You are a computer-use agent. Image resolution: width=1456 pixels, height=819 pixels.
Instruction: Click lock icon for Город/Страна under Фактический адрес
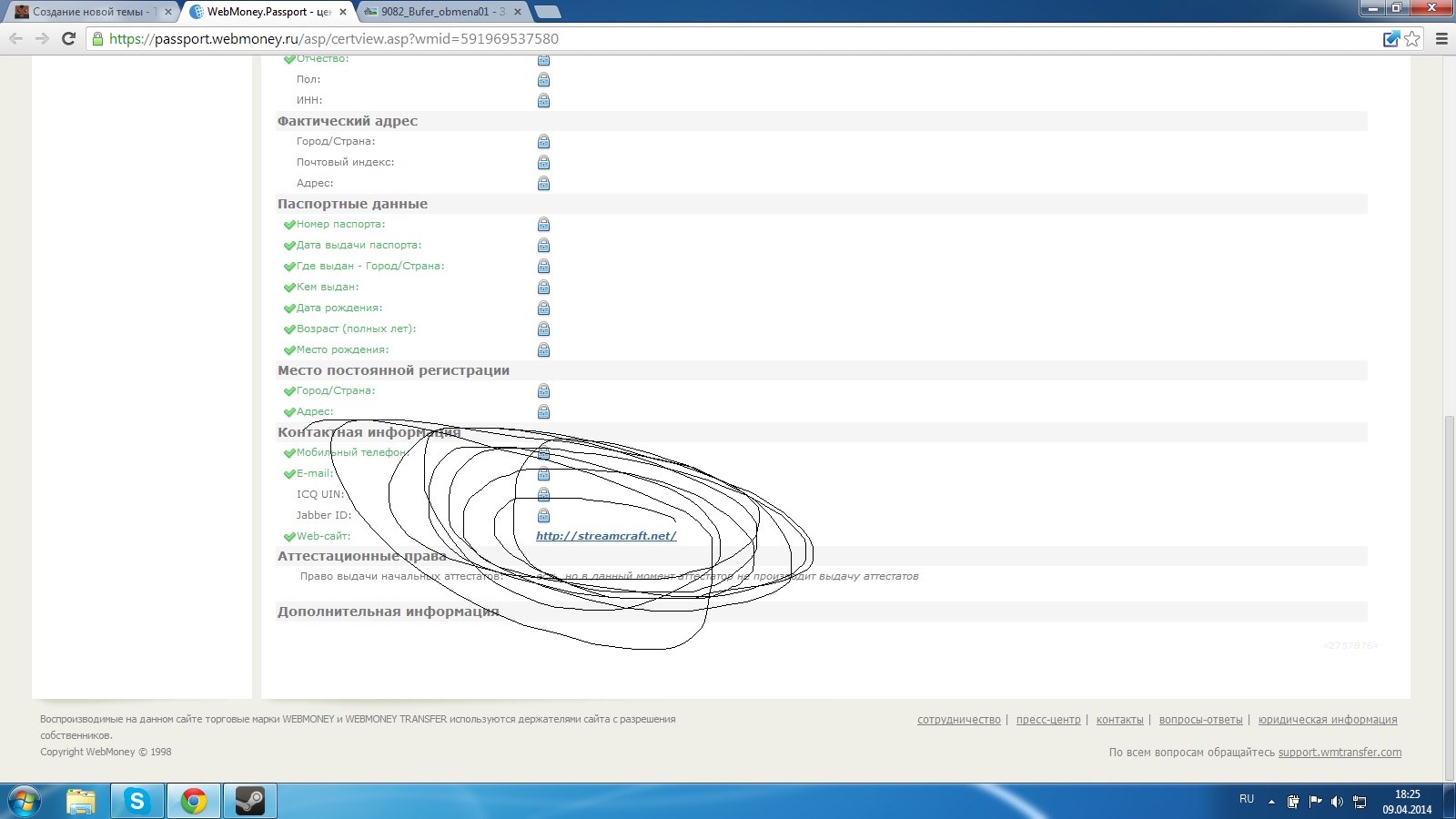point(543,142)
